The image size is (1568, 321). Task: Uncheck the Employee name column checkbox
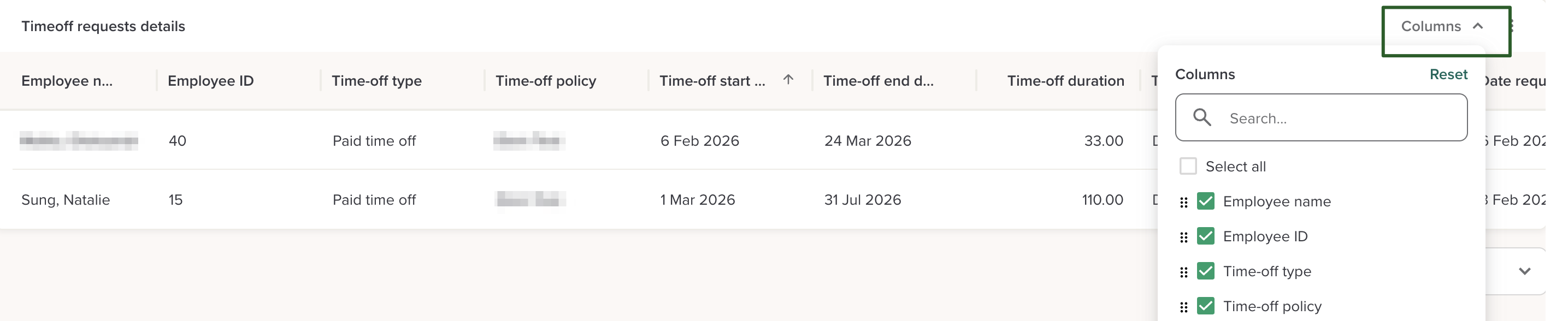1206,201
